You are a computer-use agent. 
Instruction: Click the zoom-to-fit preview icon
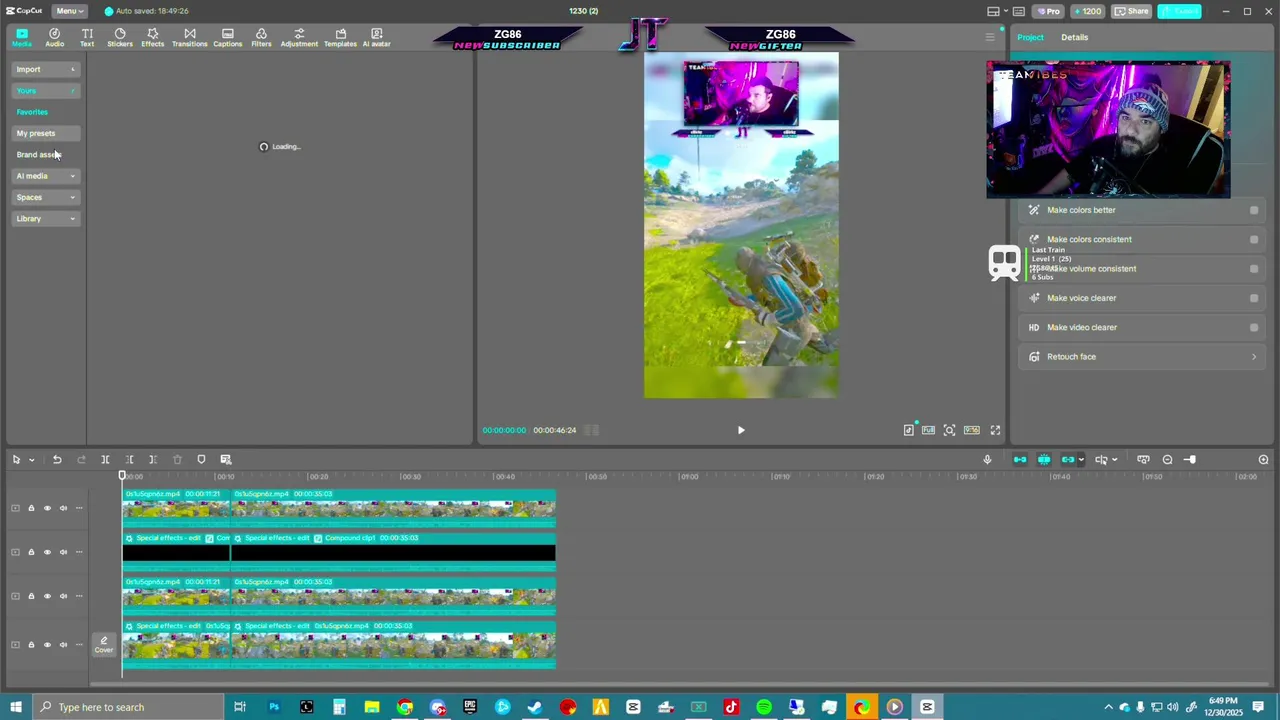coord(949,430)
